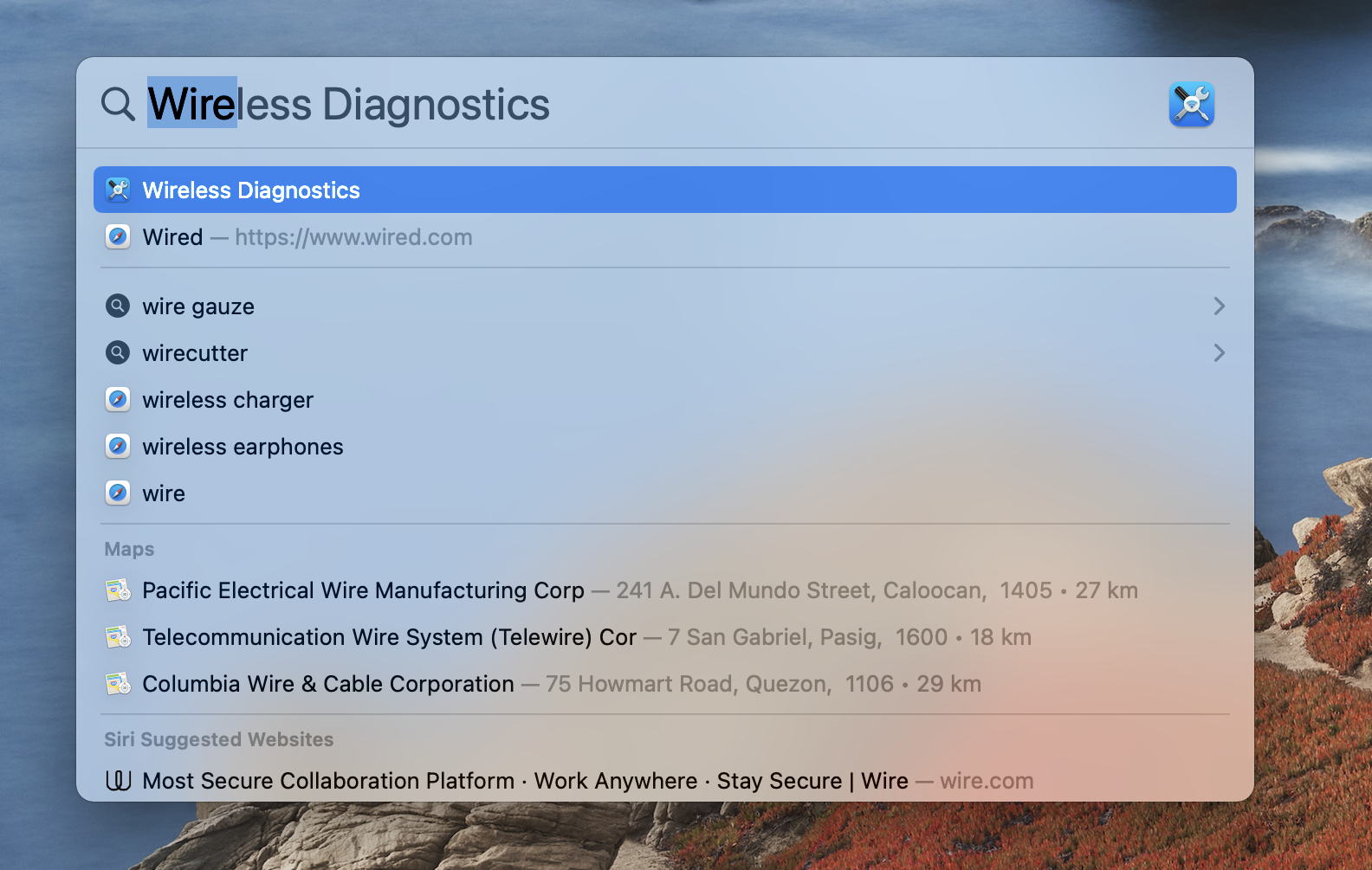Screen dimensions: 1372x870
Task: Open the Wired website result
Action: point(665,236)
